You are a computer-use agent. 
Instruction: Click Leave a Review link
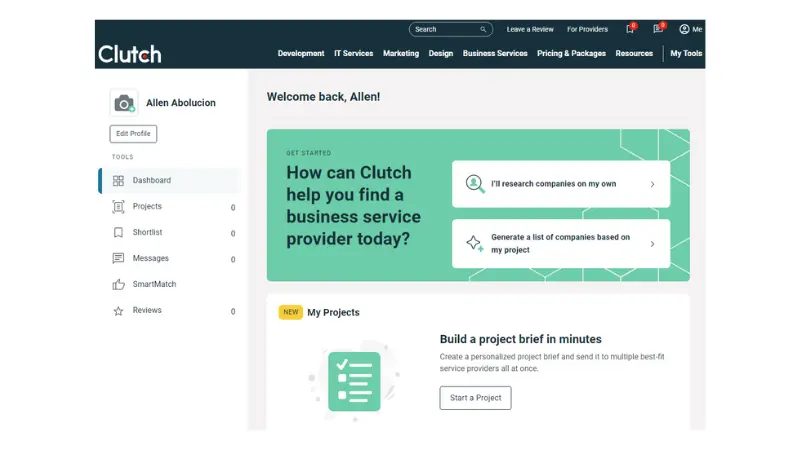[530, 29]
